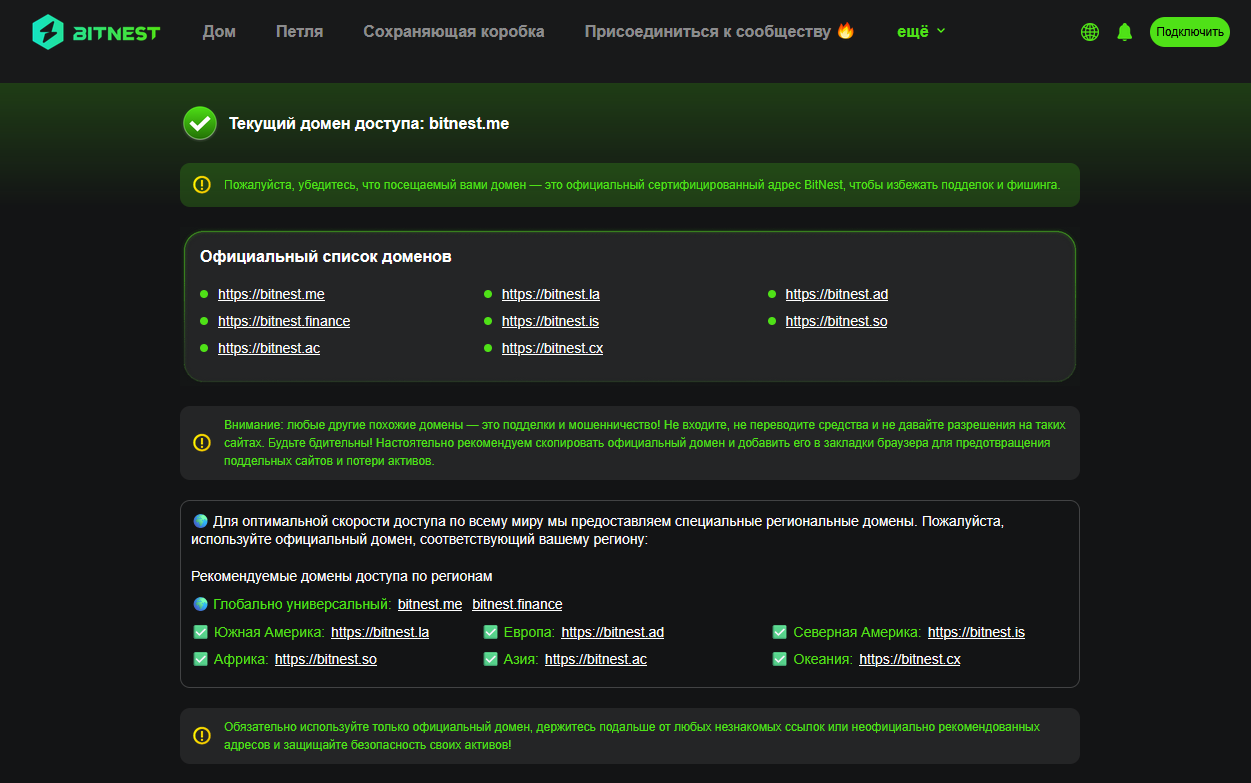Click the checkbox beside Южная Америка

tap(198, 631)
